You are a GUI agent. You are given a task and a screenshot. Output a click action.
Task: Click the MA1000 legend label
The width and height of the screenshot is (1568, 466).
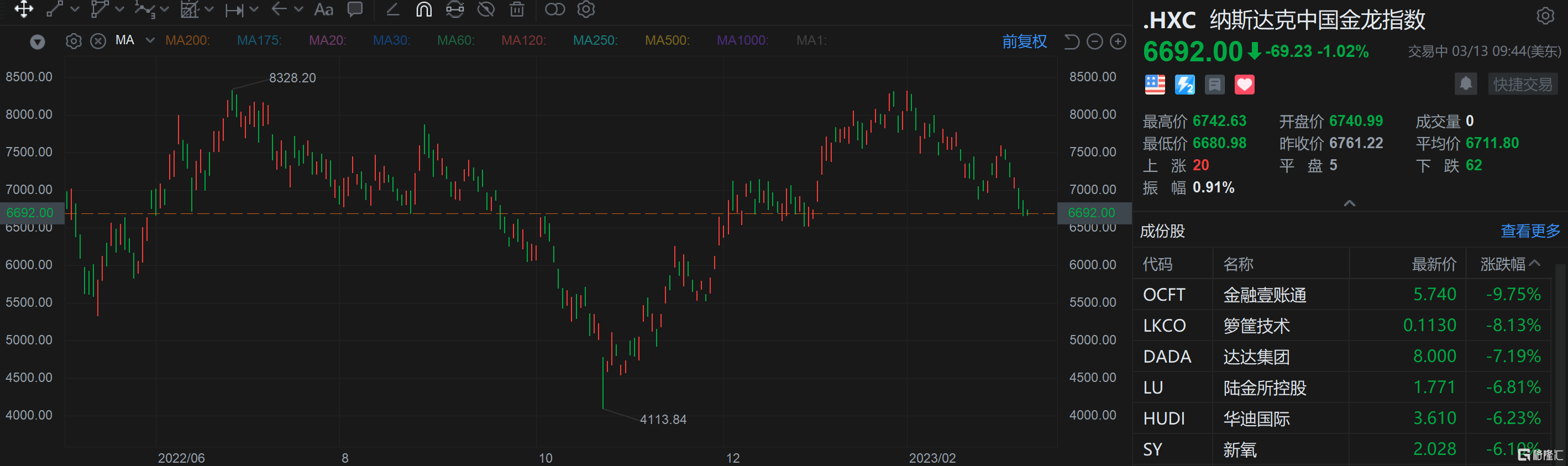point(743,40)
